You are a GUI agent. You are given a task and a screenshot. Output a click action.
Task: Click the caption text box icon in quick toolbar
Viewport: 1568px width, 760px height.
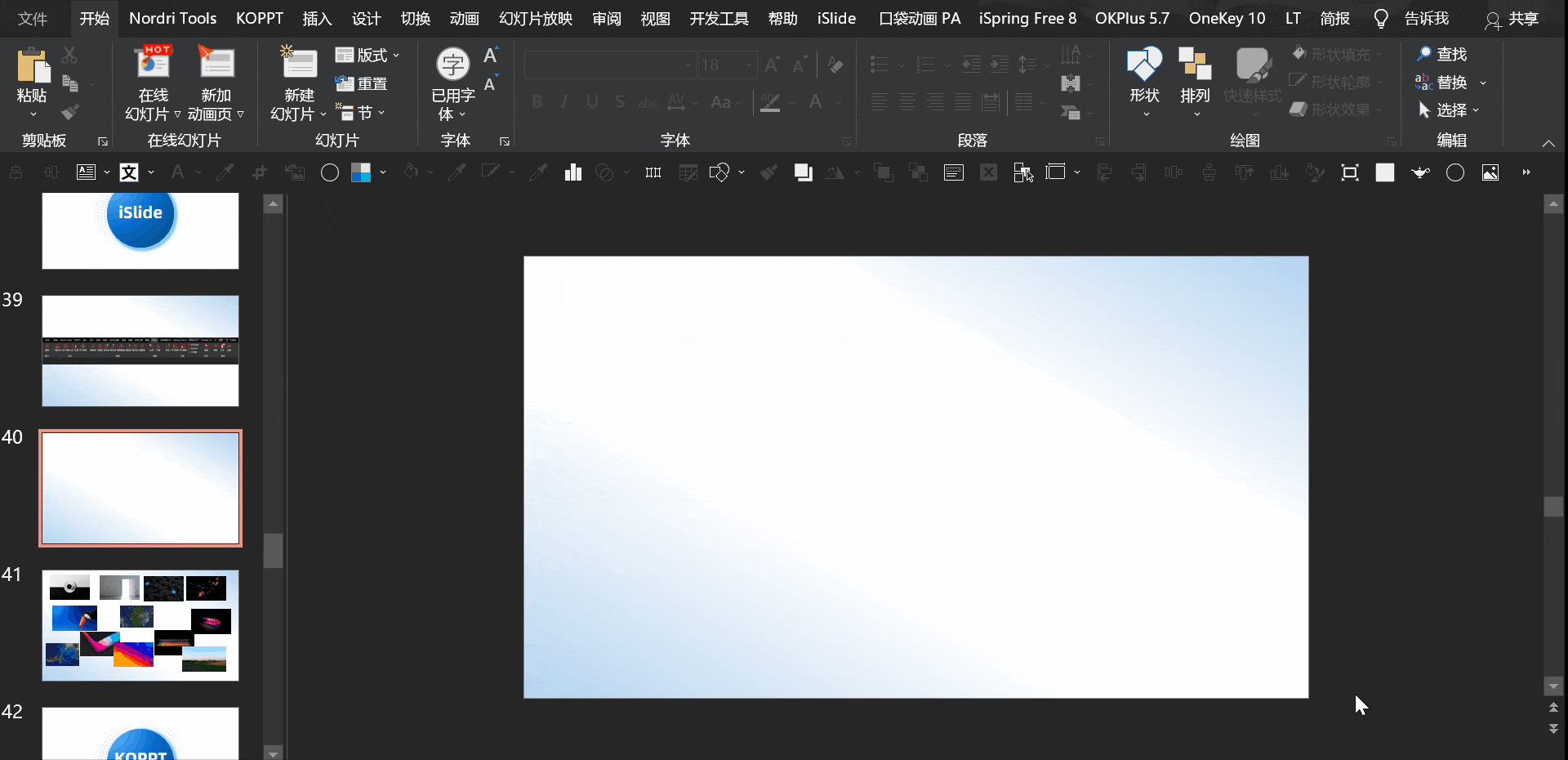coord(954,172)
